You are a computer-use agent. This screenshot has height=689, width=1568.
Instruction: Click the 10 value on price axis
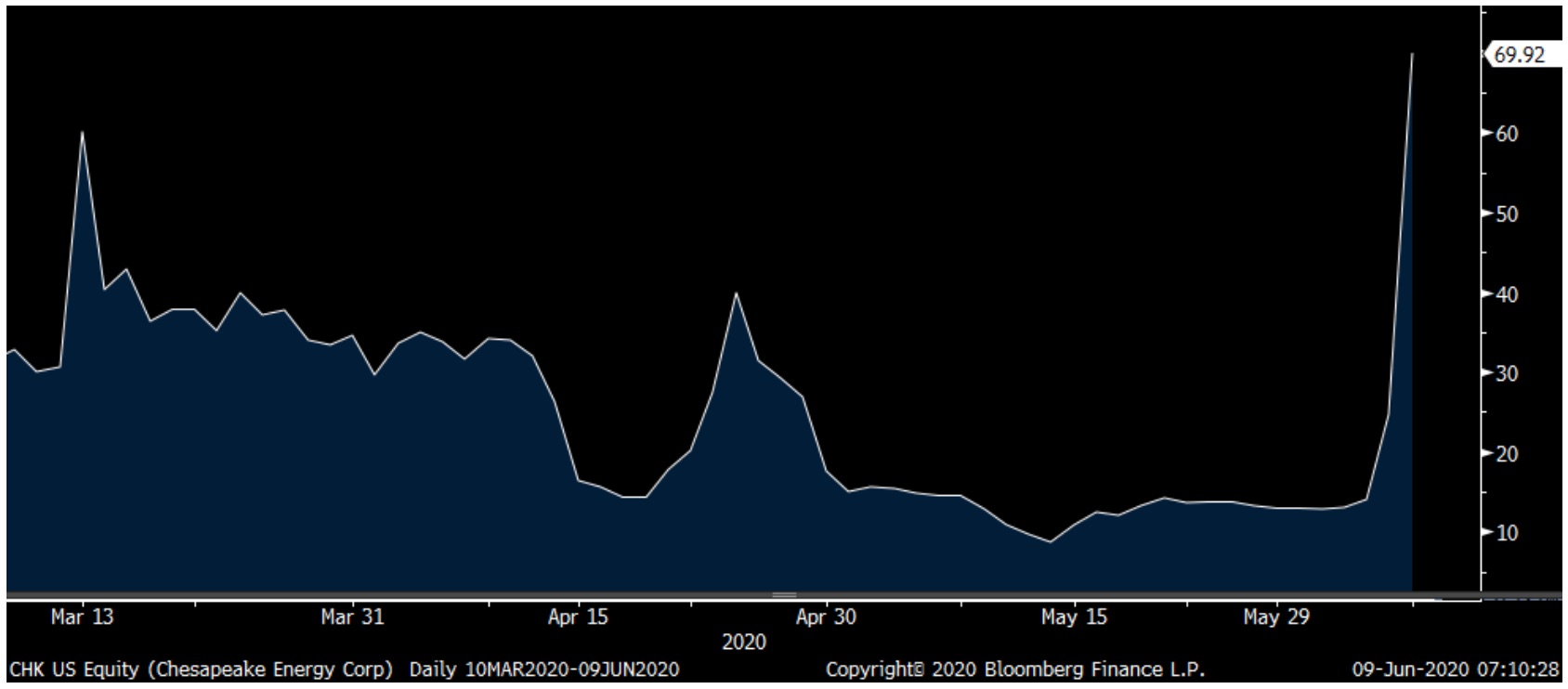click(x=1507, y=533)
